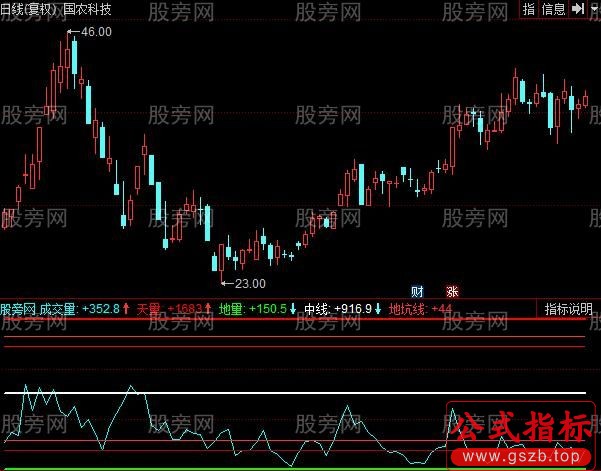Click the down arrow after 中线
The width and height of the screenshot is (601, 471).
(378, 309)
